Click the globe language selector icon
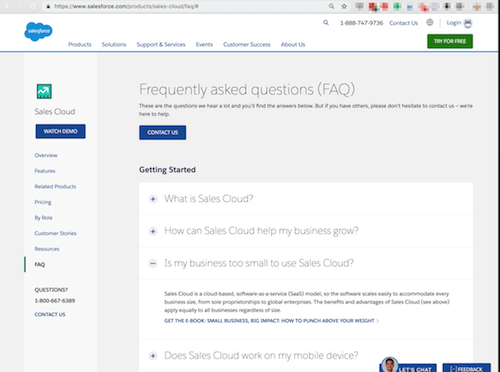Screen dimensions: 500x372 tap(430, 22)
